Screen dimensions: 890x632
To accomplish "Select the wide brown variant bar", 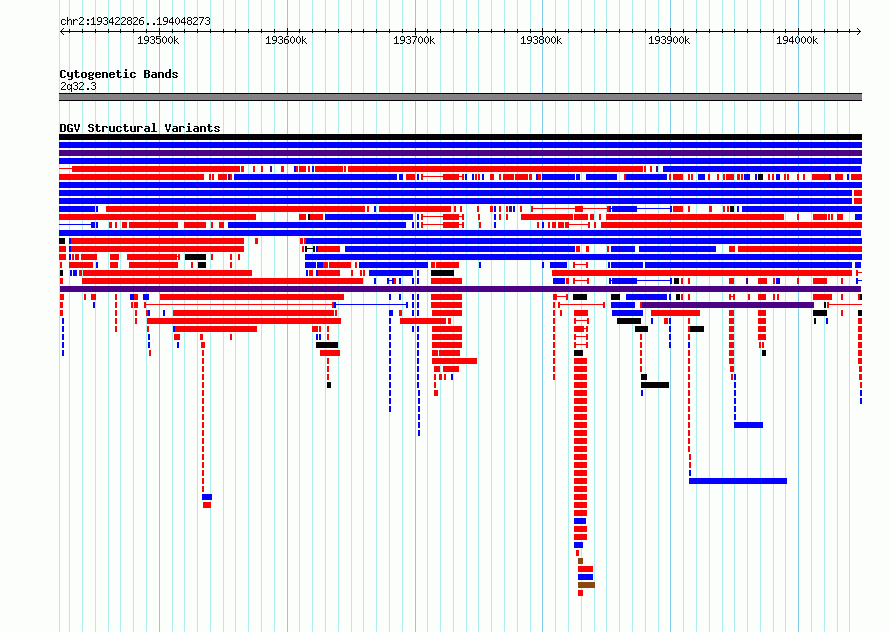I will coord(586,585).
